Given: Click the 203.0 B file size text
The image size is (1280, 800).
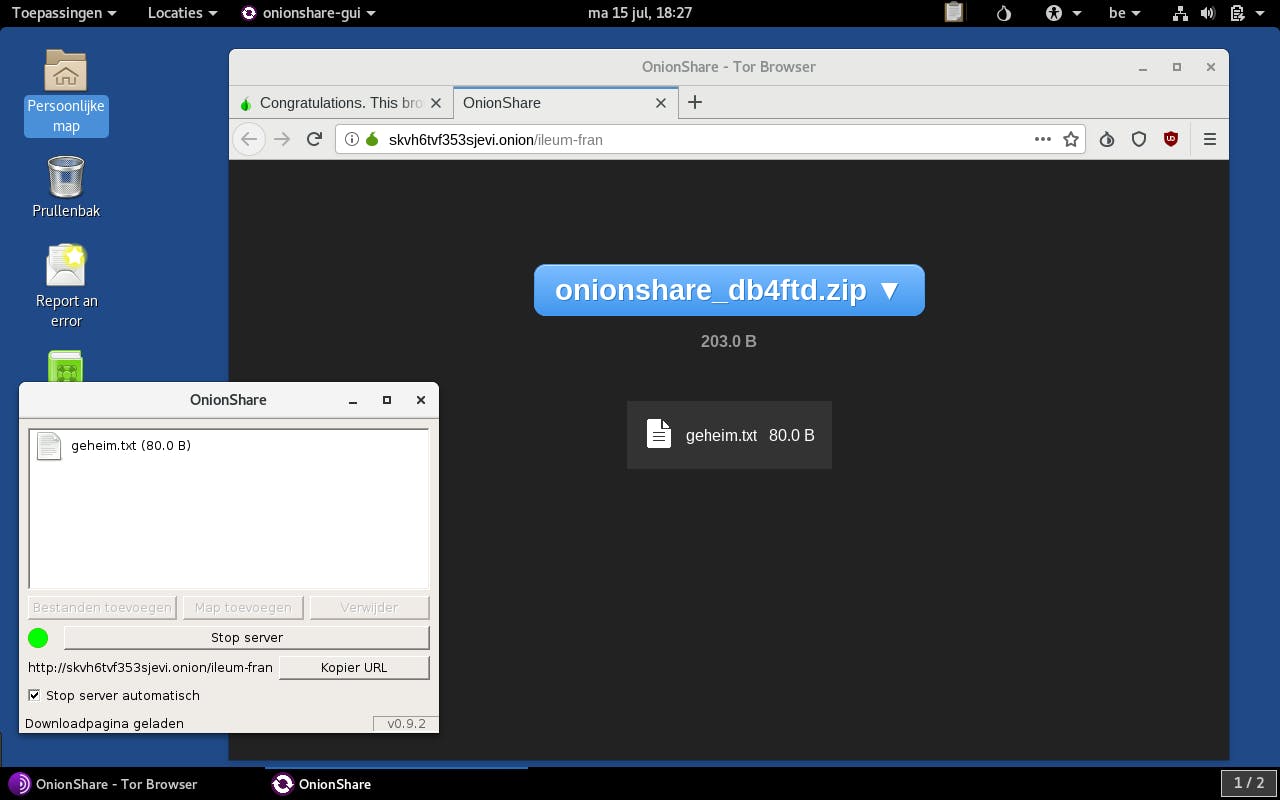Looking at the screenshot, I should pos(729,341).
